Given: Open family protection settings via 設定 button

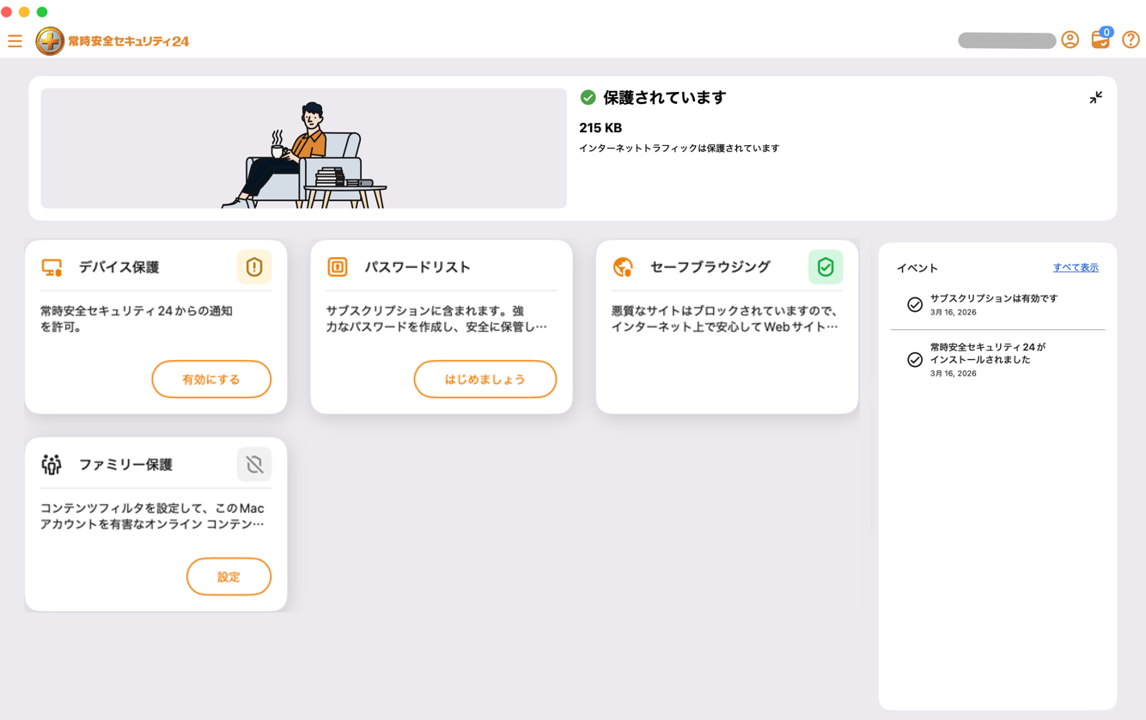Looking at the screenshot, I should click(228, 576).
